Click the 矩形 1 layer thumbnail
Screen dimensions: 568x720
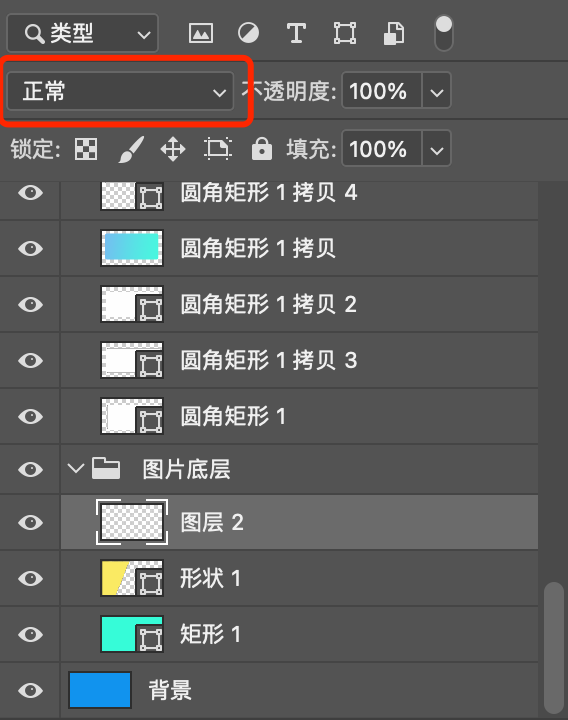(x=132, y=634)
